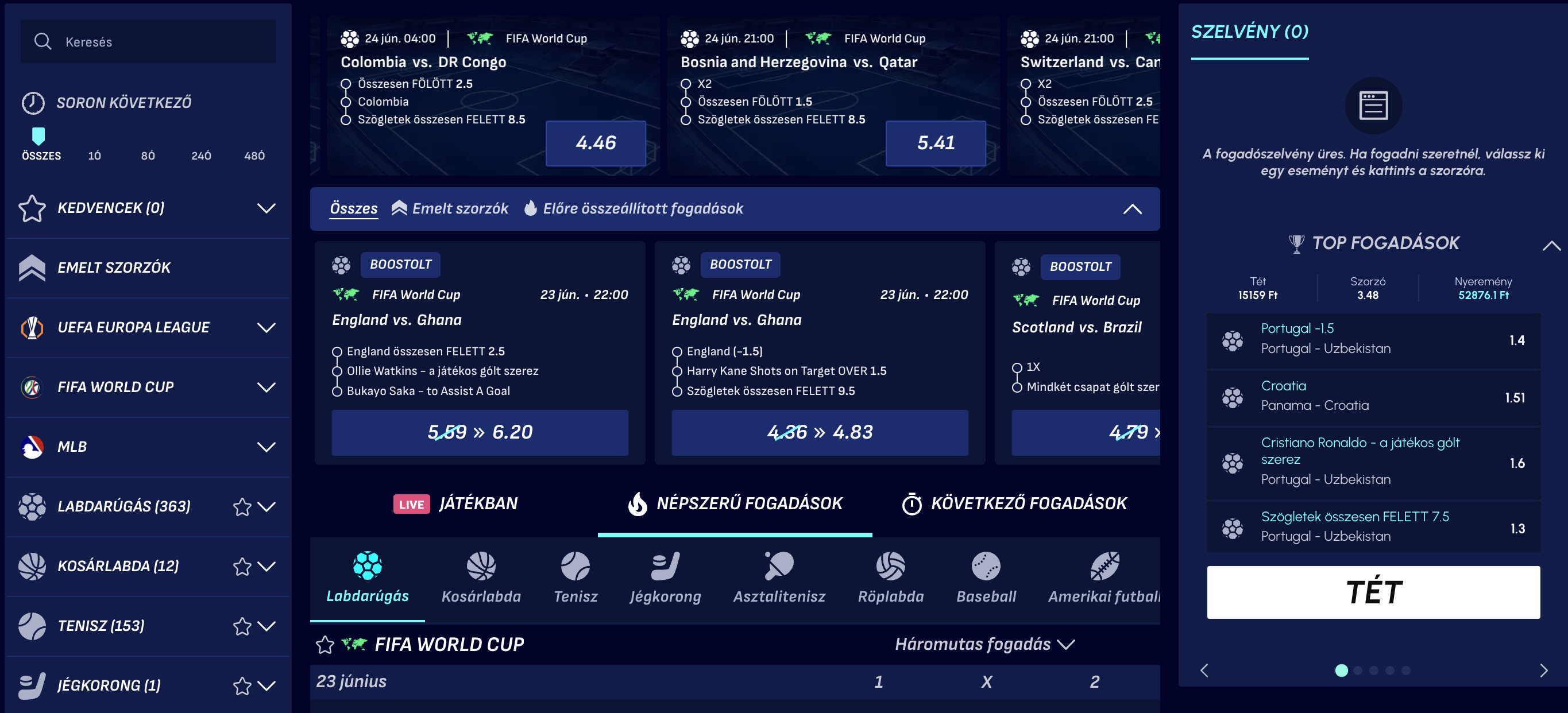The height and width of the screenshot is (713, 1568).
Task: Select the second carousel dot
Action: tap(1358, 671)
